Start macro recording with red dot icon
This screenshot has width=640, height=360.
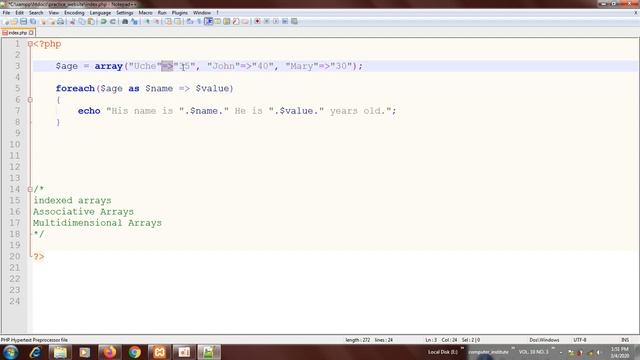pos(257,21)
